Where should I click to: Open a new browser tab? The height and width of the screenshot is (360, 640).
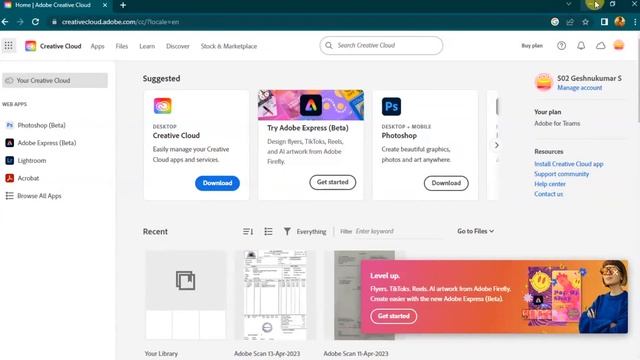pos(123,5)
